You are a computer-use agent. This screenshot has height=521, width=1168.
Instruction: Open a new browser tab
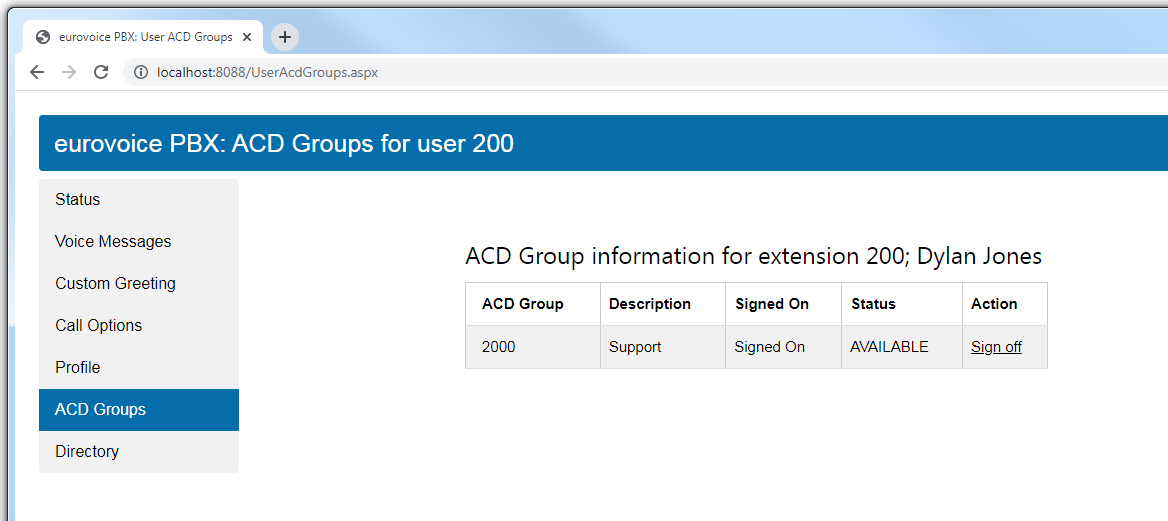pos(285,37)
